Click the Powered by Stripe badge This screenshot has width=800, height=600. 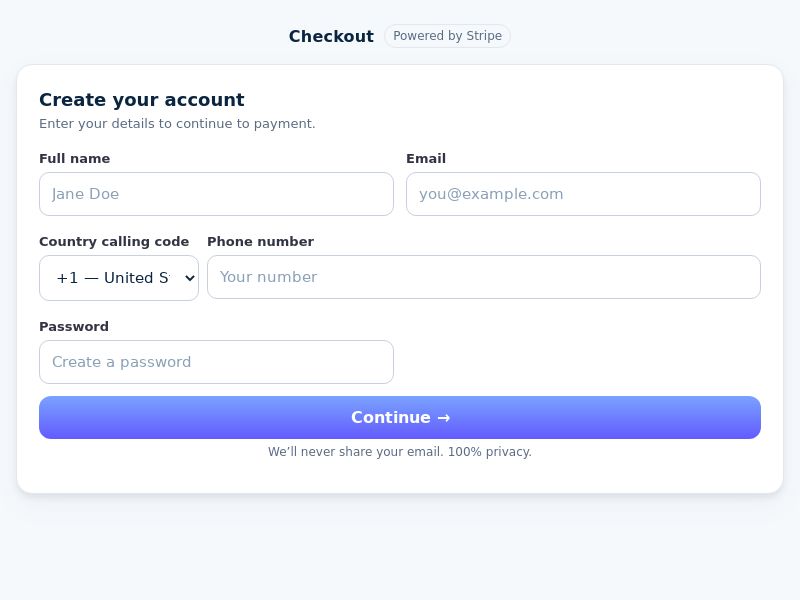pos(447,36)
